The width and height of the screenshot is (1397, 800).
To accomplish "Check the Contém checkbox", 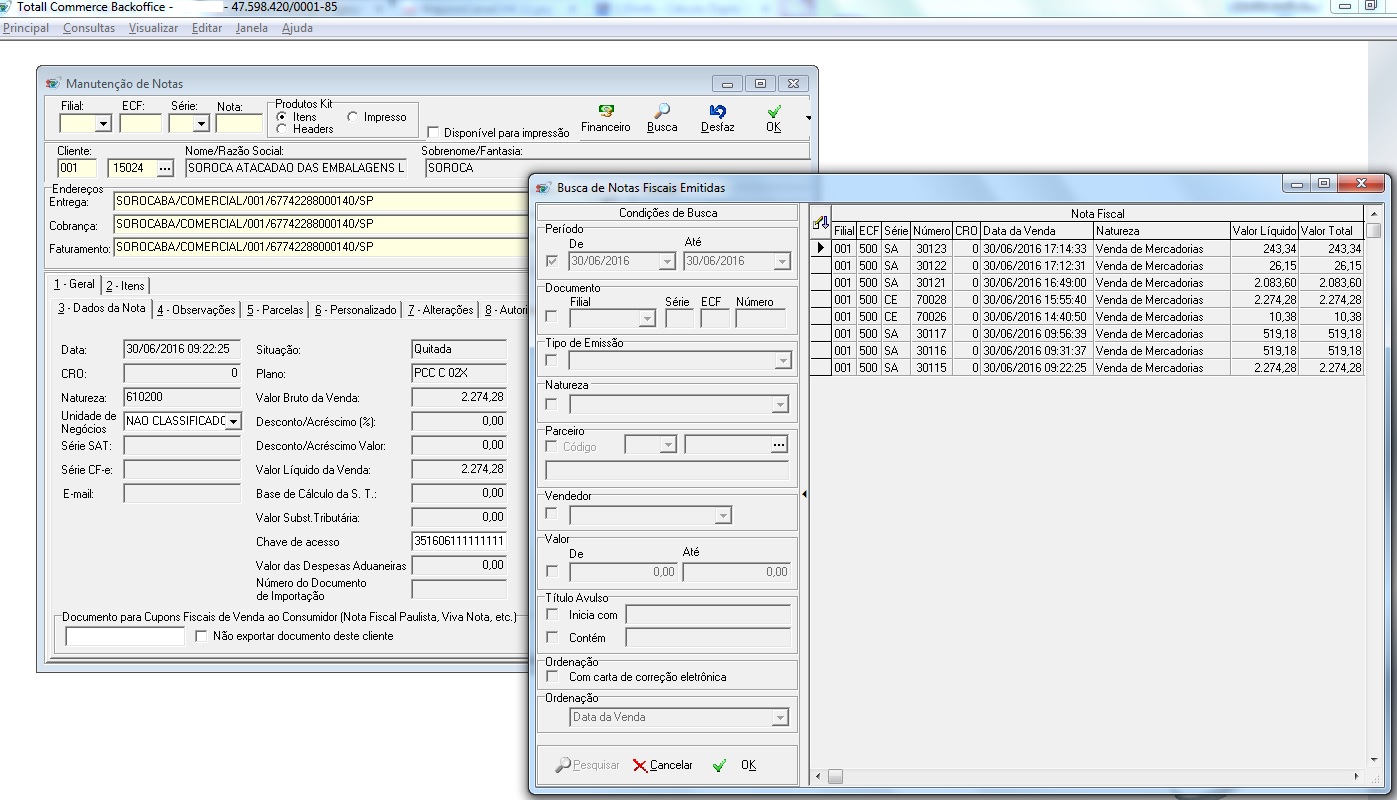I will pos(552,637).
